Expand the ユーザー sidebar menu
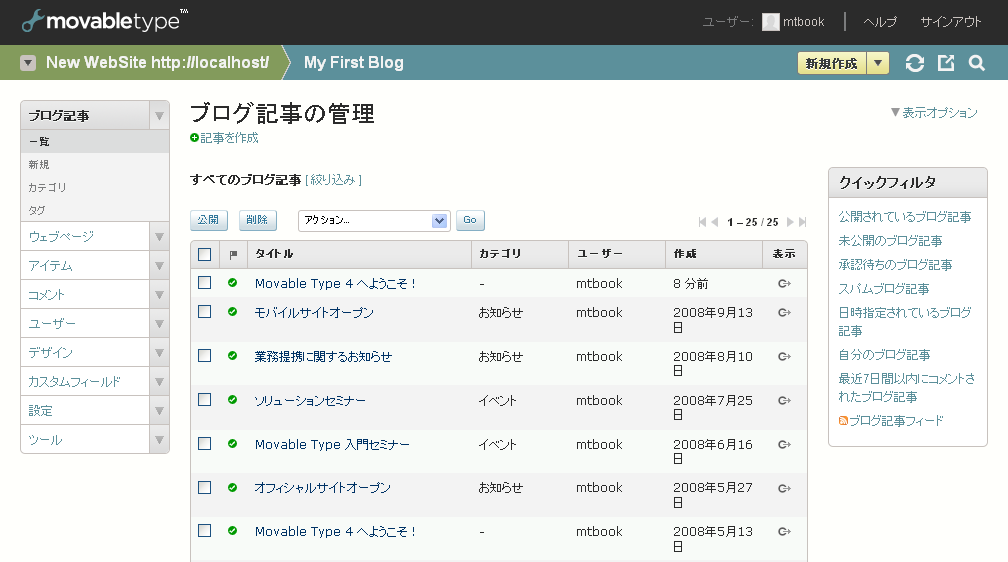 [159, 323]
